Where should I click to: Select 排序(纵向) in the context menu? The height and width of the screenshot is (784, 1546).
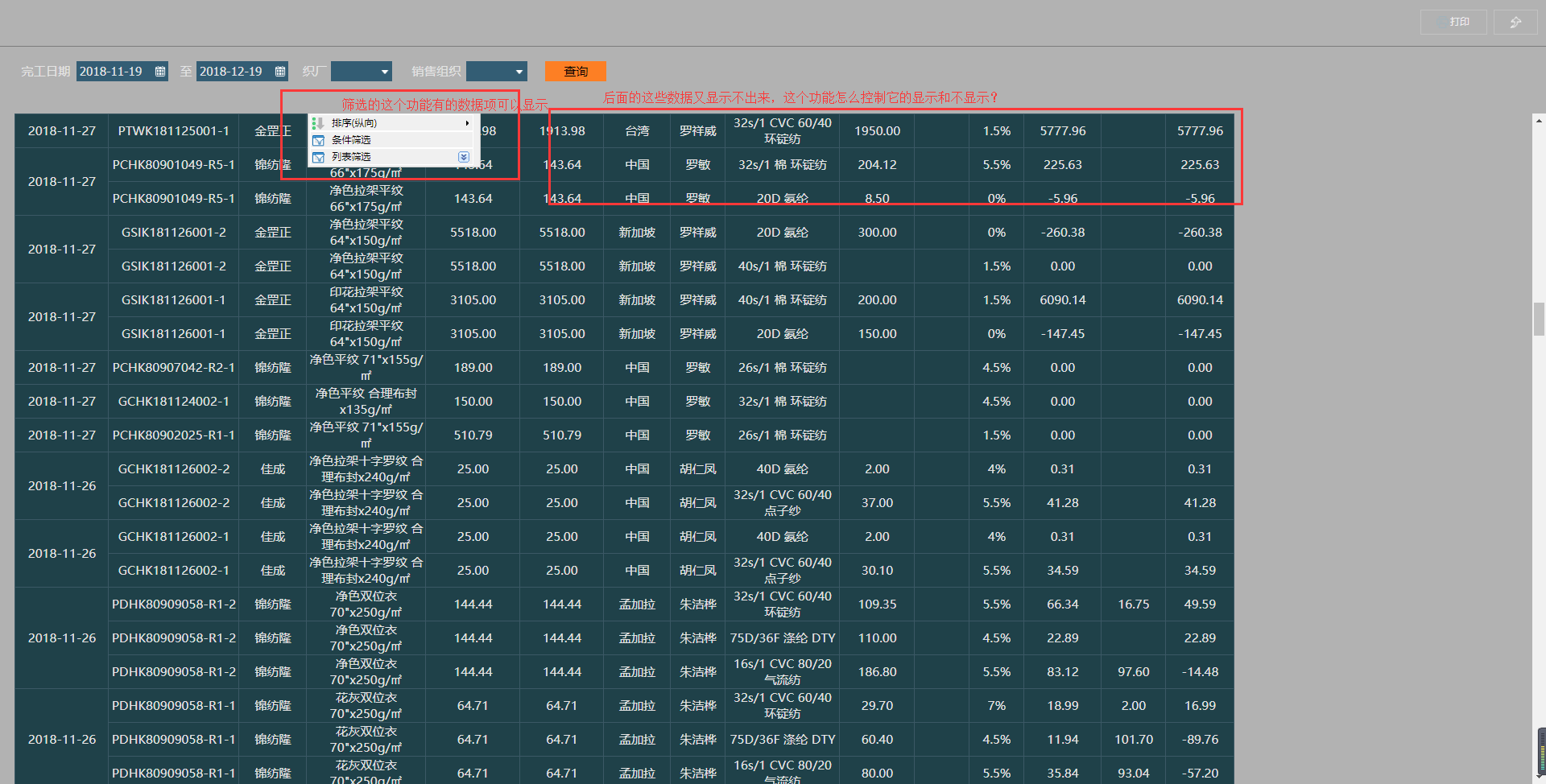click(354, 123)
